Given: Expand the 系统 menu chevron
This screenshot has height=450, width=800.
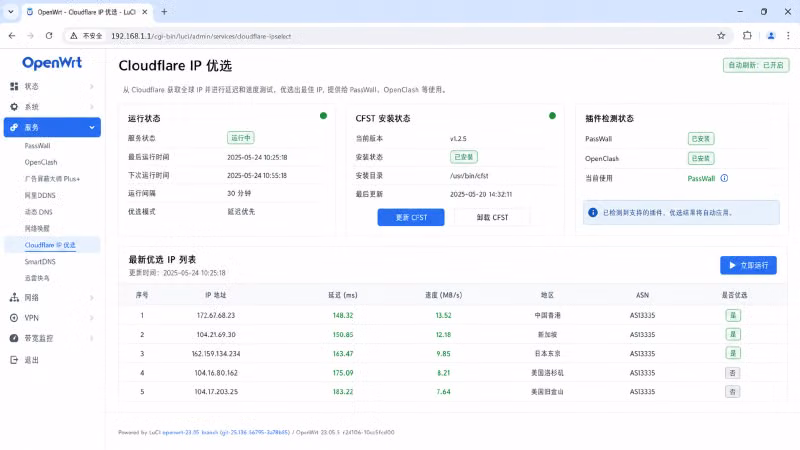Looking at the screenshot, I should click(x=92, y=107).
